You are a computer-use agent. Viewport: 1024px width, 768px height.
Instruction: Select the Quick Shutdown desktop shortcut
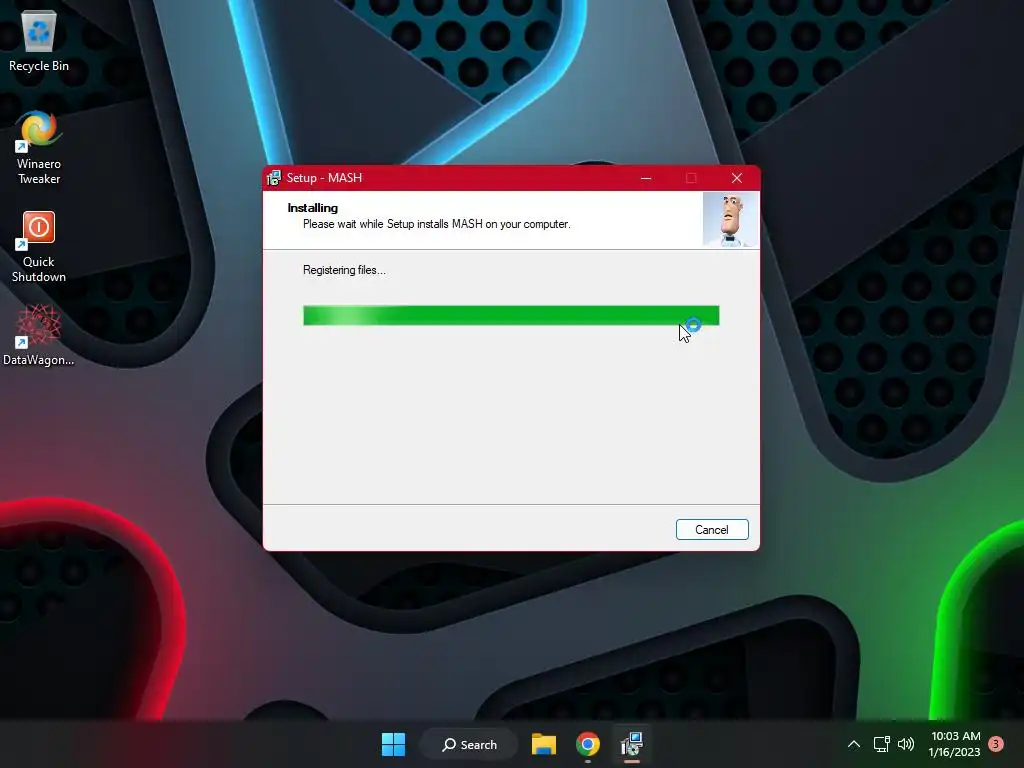(39, 247)
